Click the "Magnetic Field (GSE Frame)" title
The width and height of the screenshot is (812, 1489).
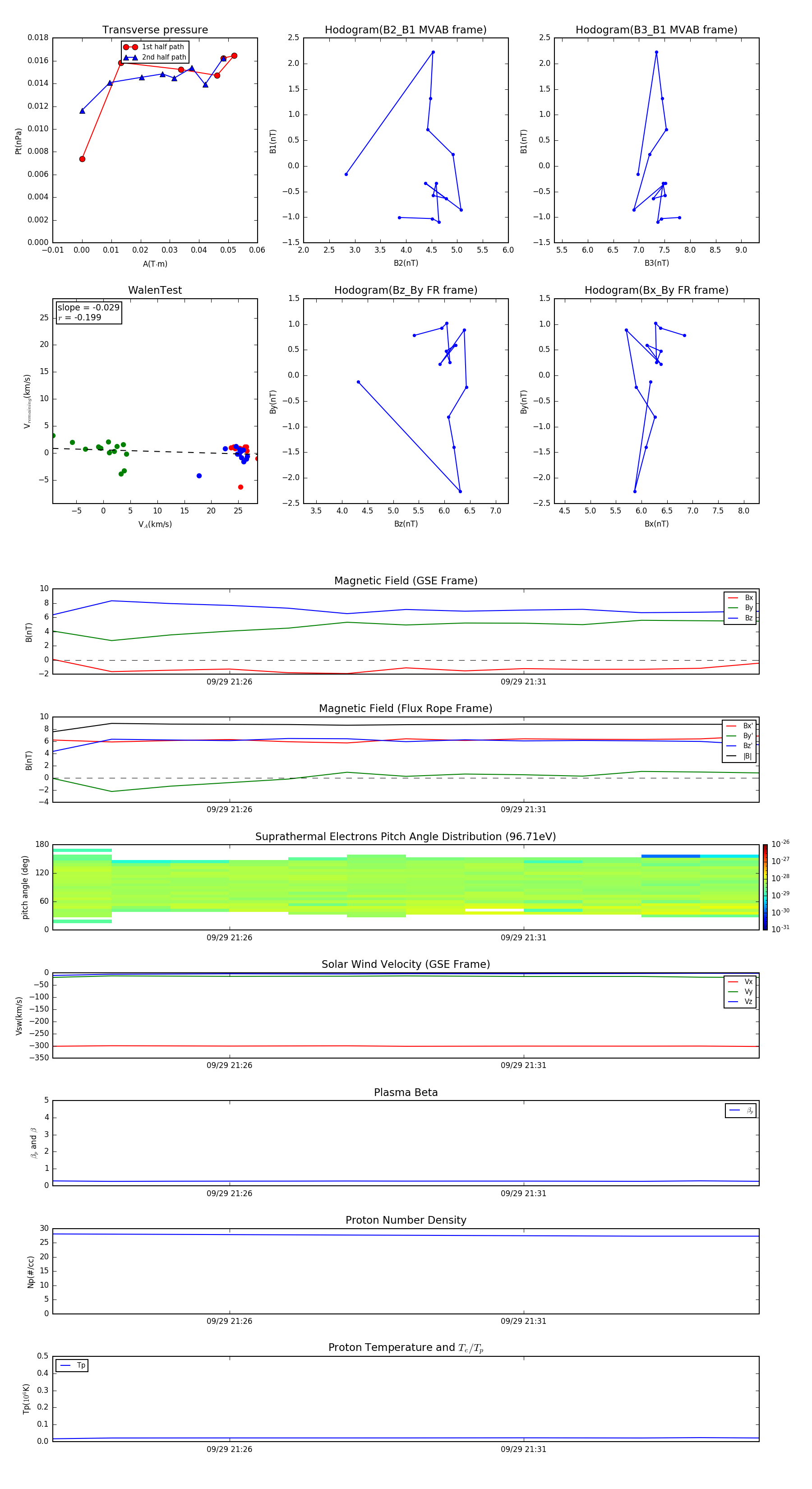click(406, 581)
